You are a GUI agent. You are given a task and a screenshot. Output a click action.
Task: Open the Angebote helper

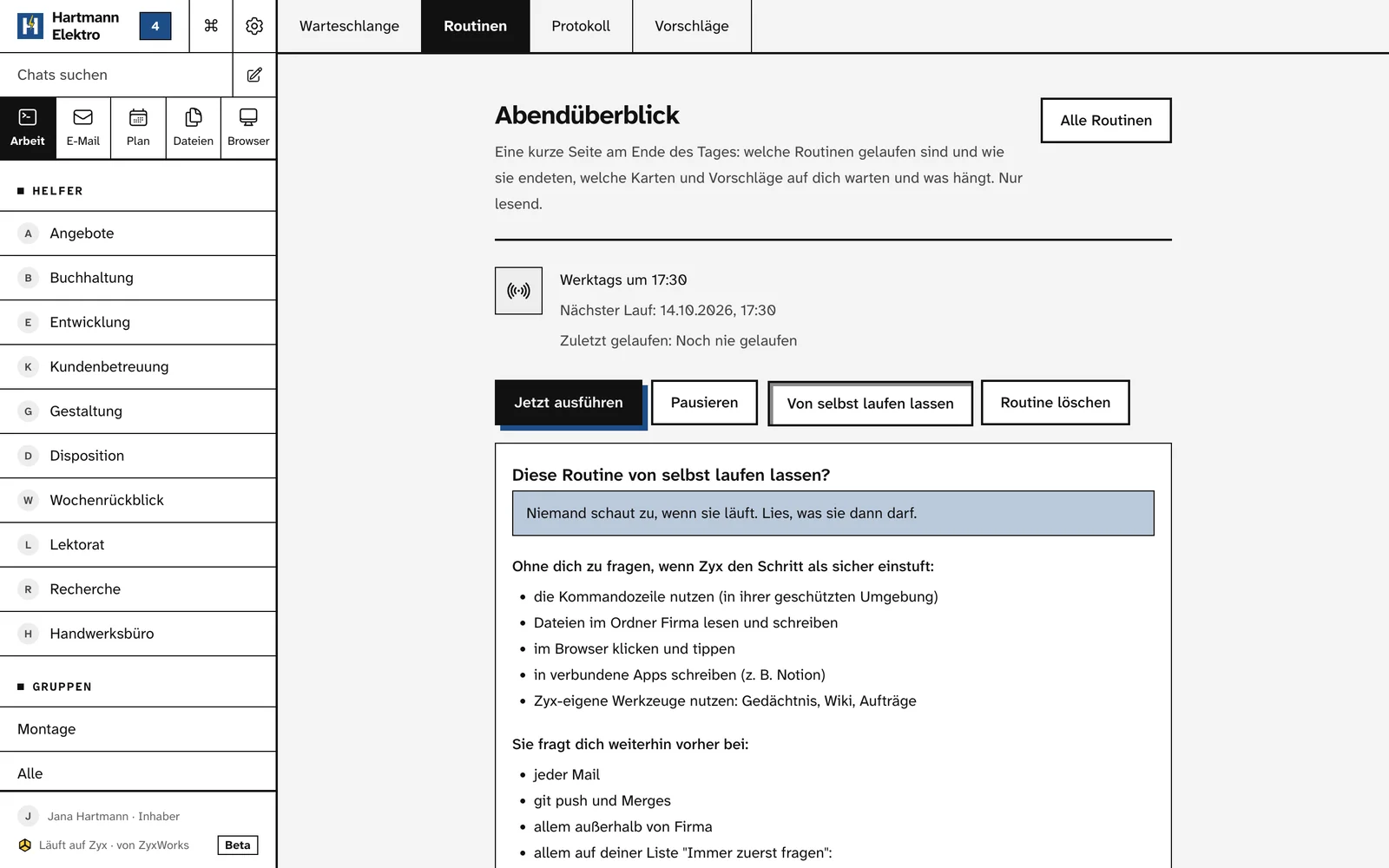(x=138, y=233)
